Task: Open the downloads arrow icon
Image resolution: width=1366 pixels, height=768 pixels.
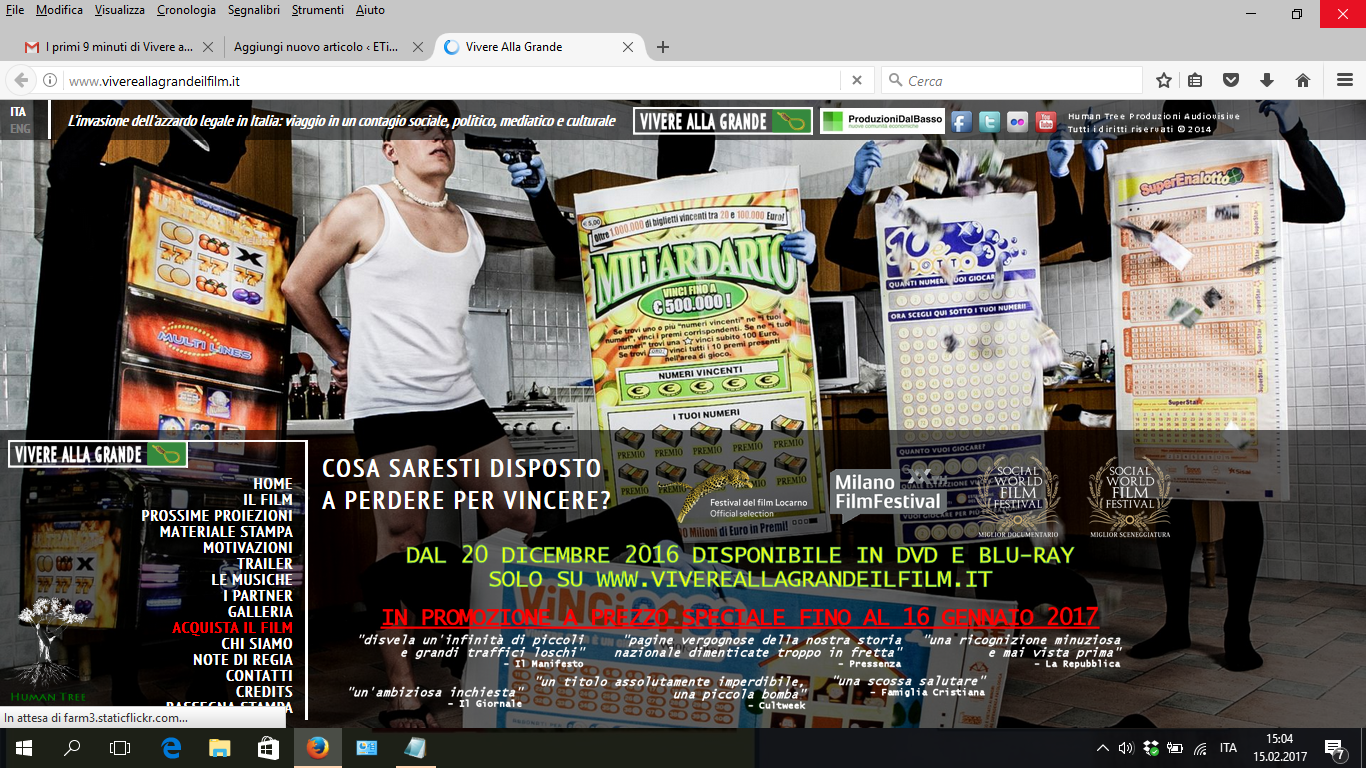Action: 1267,81
